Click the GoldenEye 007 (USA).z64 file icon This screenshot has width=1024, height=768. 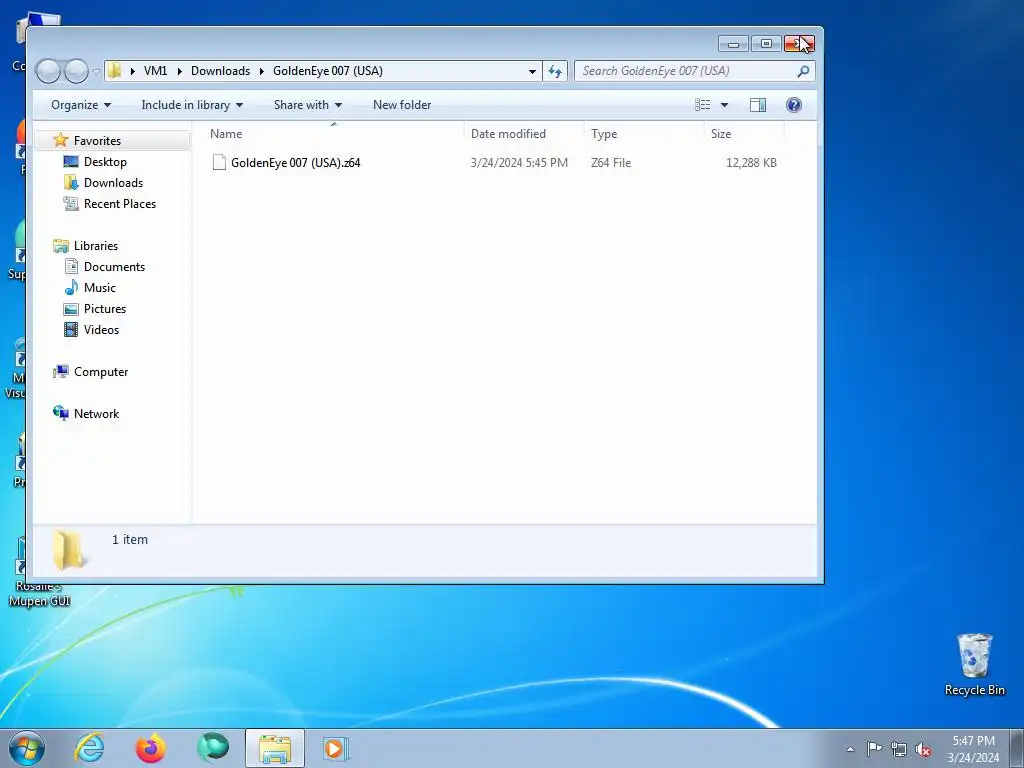pyautogui.click(x=219, y=163)
